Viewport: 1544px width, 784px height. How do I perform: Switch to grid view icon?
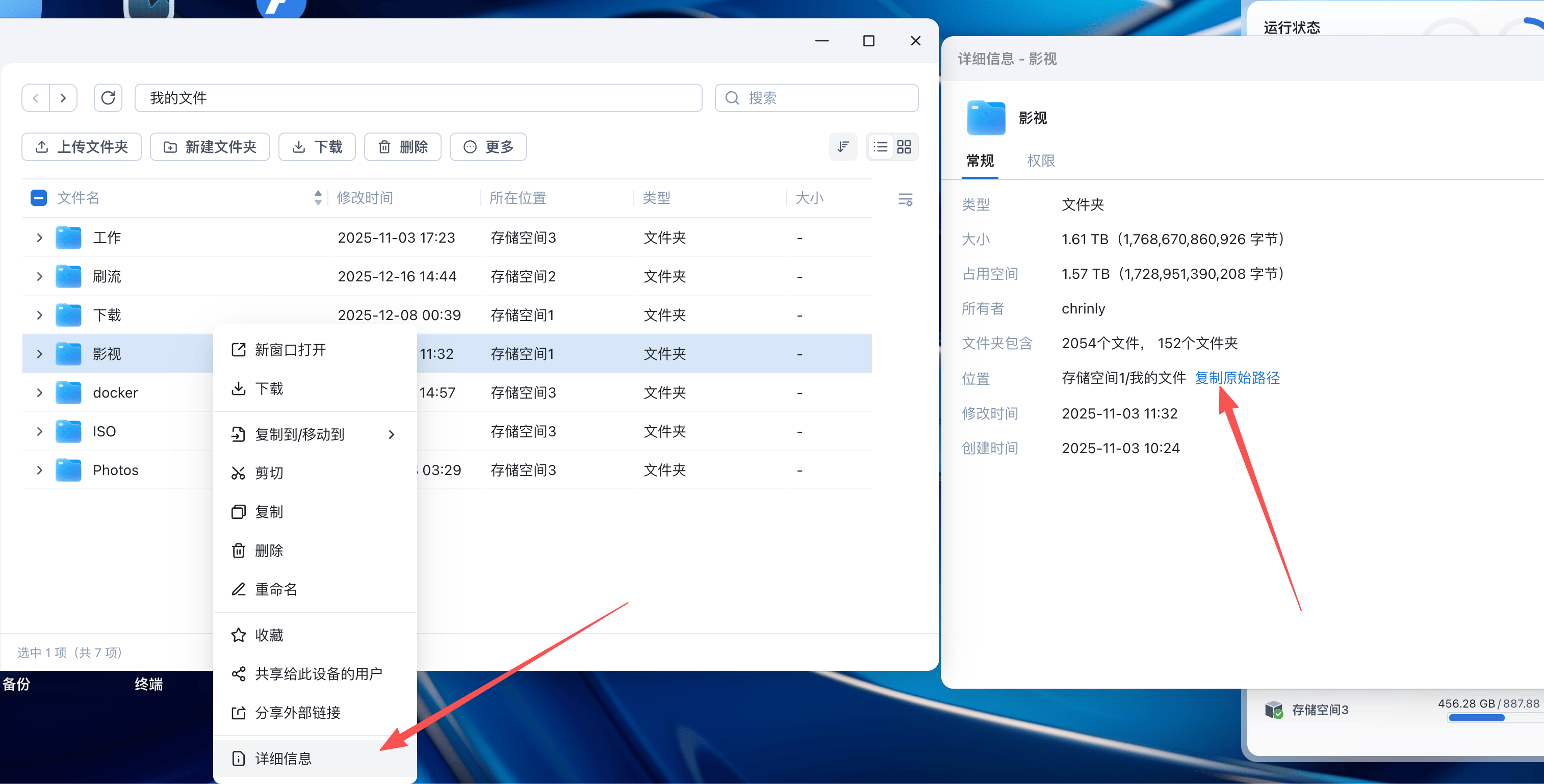[x=904, y=147]
